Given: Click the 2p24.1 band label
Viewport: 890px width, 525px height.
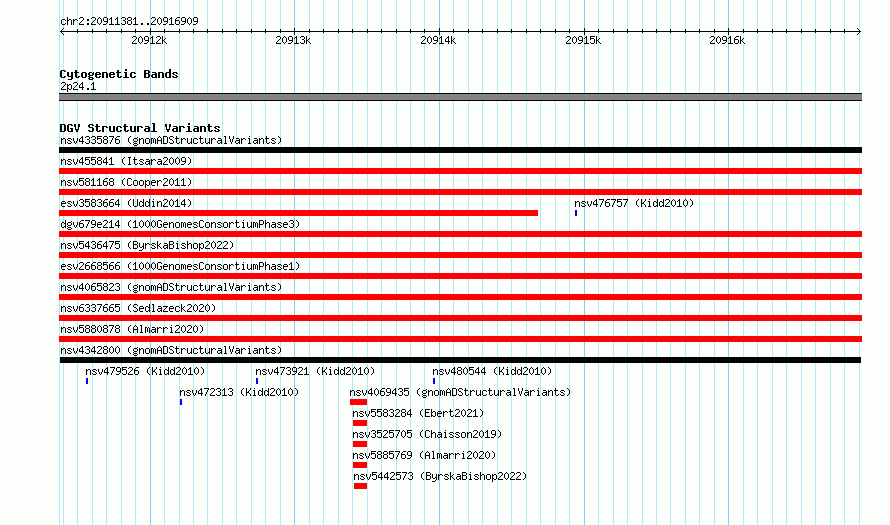Looking at the screenshot, I should [78, 86].
